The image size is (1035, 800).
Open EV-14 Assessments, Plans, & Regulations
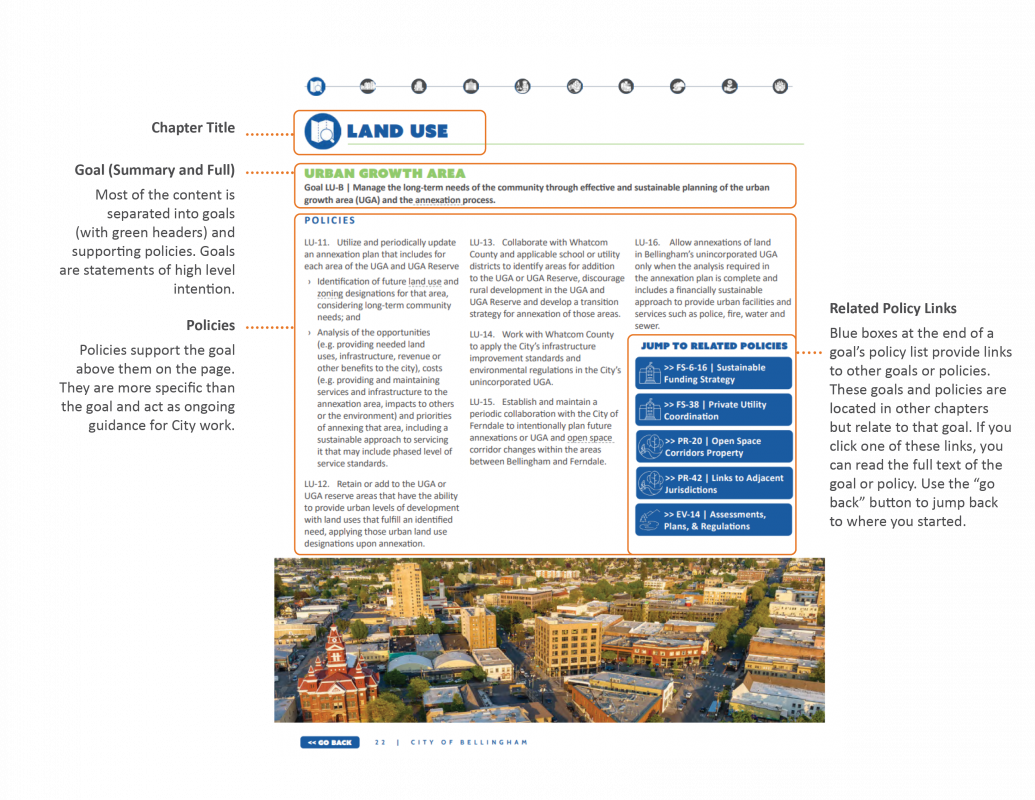click(x=715, y=519)
